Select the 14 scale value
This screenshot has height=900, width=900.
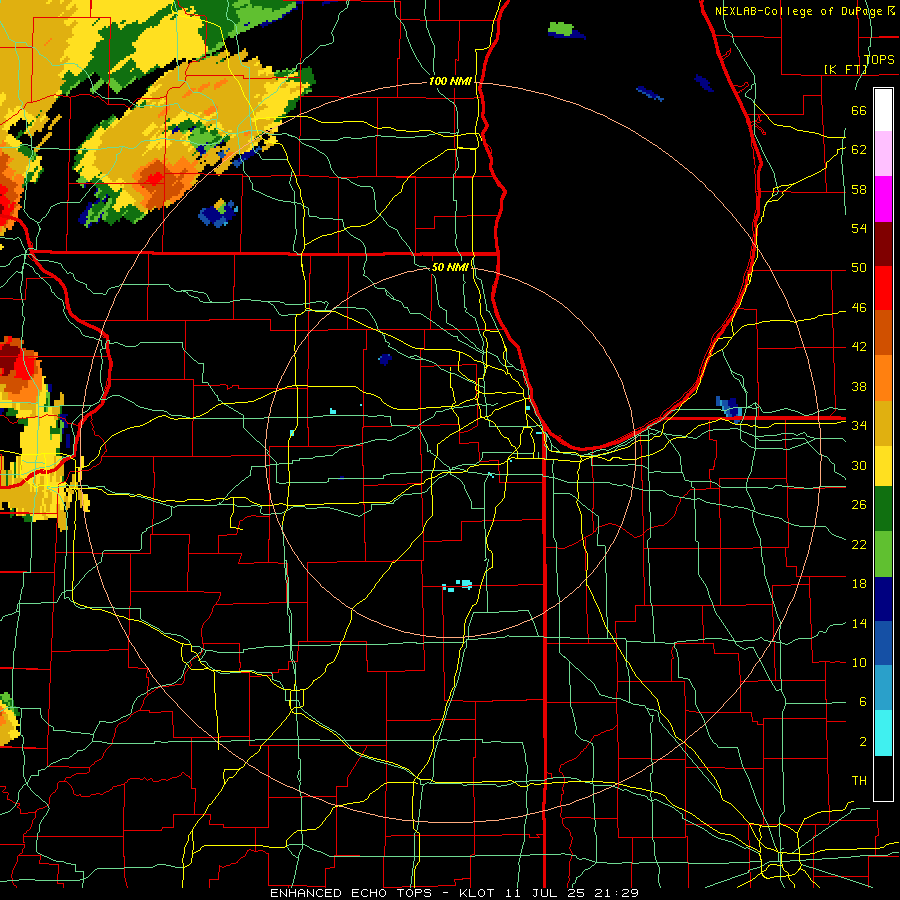(859, 623)
